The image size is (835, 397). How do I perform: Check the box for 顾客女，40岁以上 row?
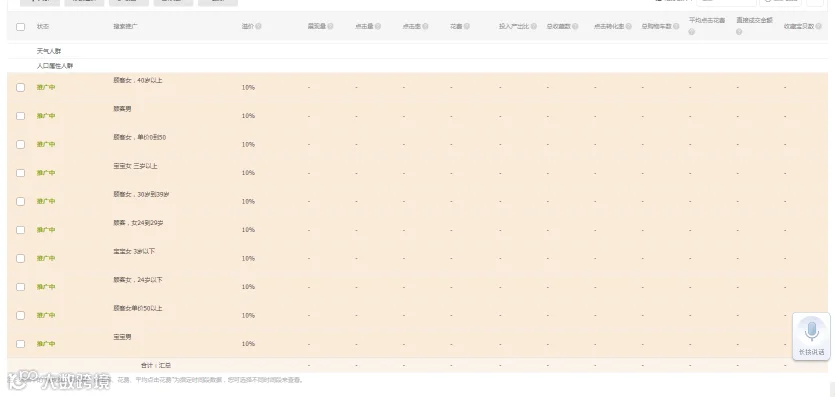pos(20,87)
